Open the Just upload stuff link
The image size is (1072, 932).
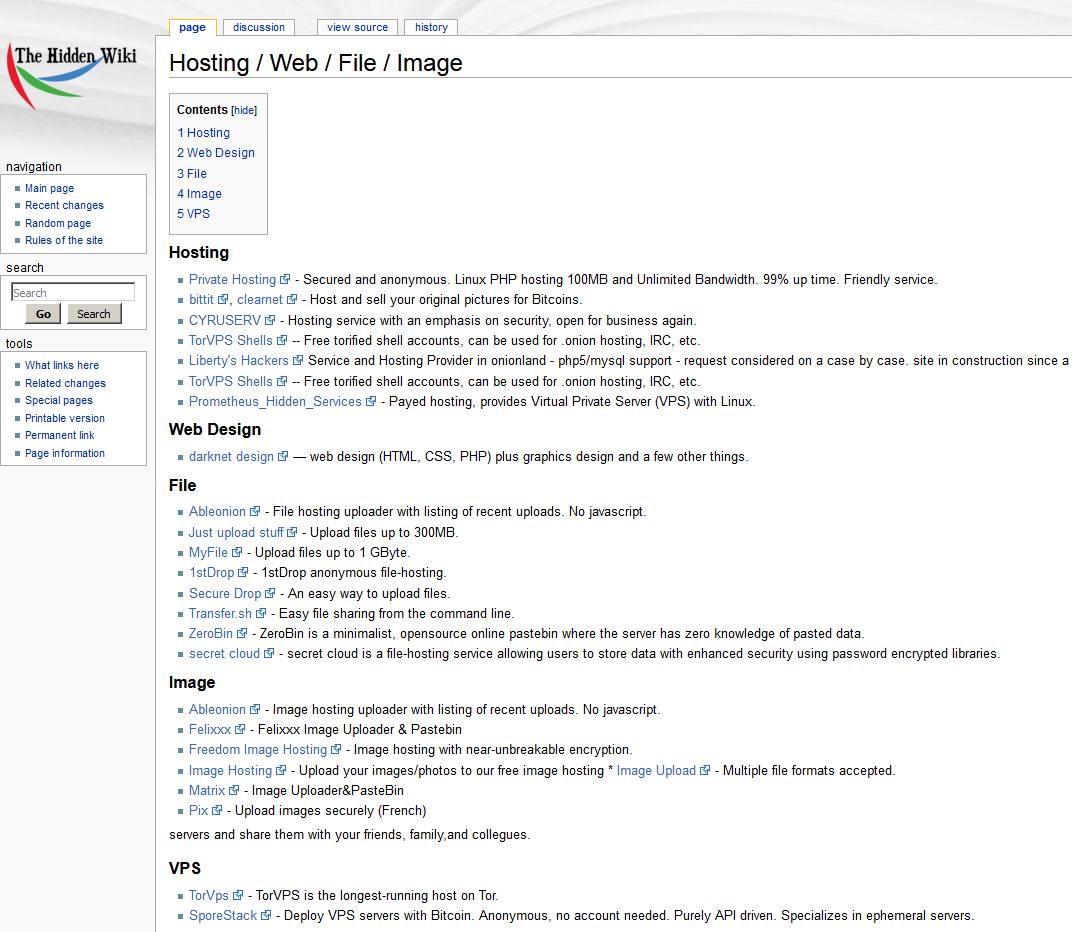point(236,532)
